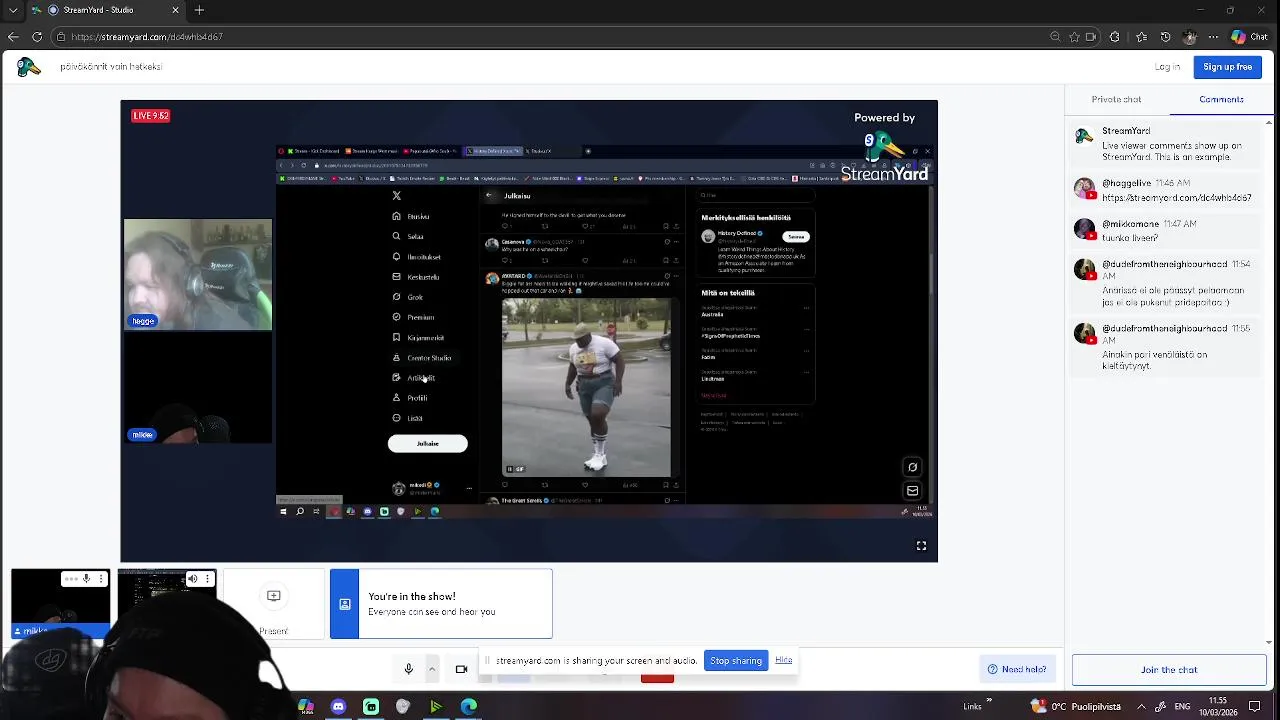1280x720 pixels.
Task: Go back to the previous page
Action: point(13,37)
